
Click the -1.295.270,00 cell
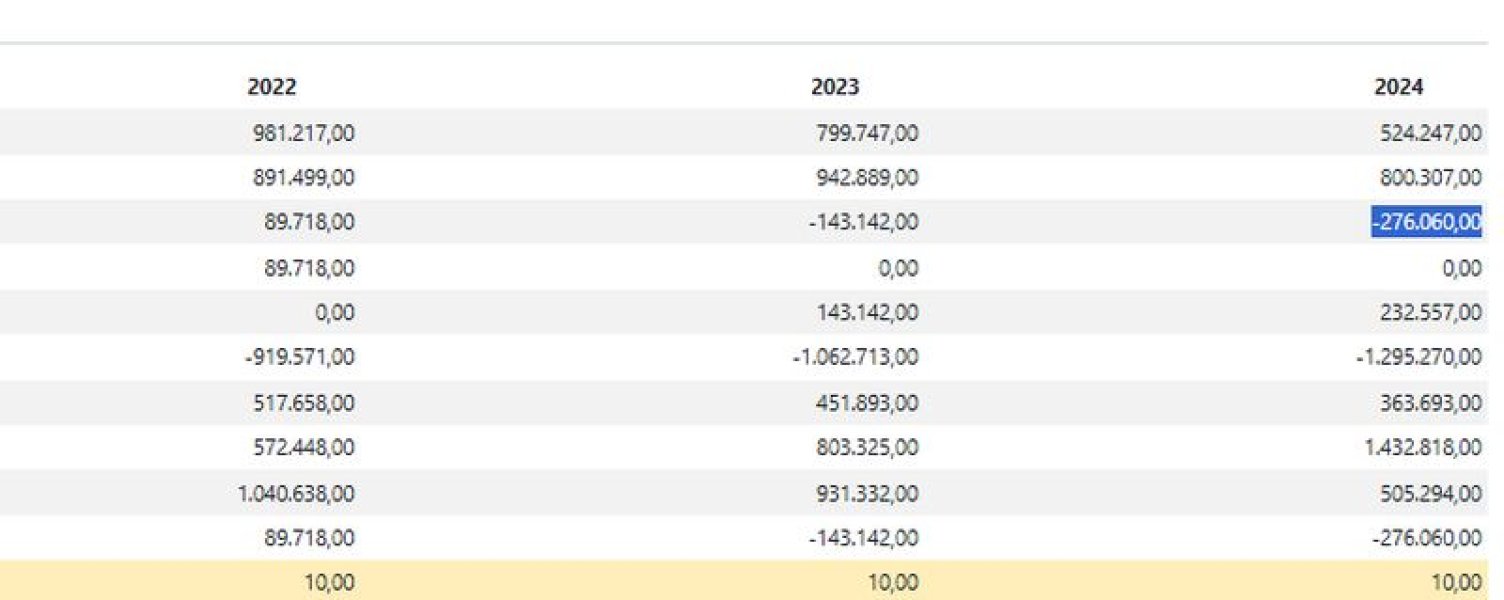coord(1419,357)
